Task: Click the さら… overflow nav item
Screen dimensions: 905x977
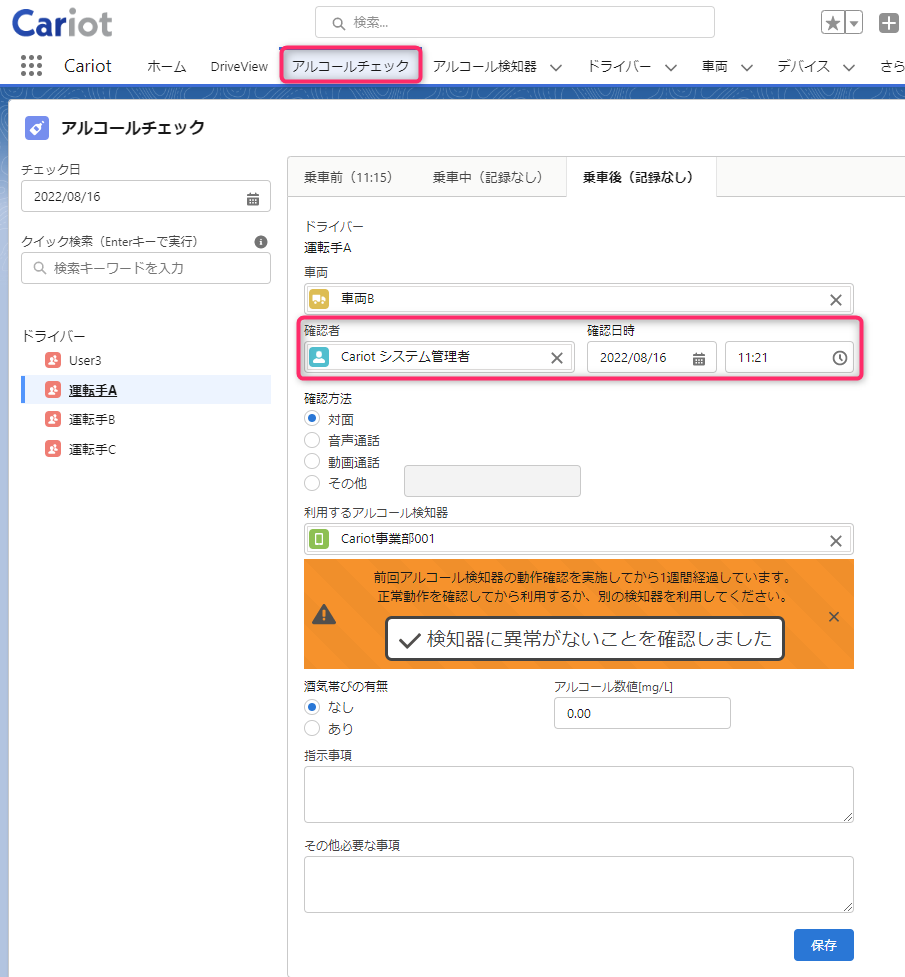Action: click(892, 66)
